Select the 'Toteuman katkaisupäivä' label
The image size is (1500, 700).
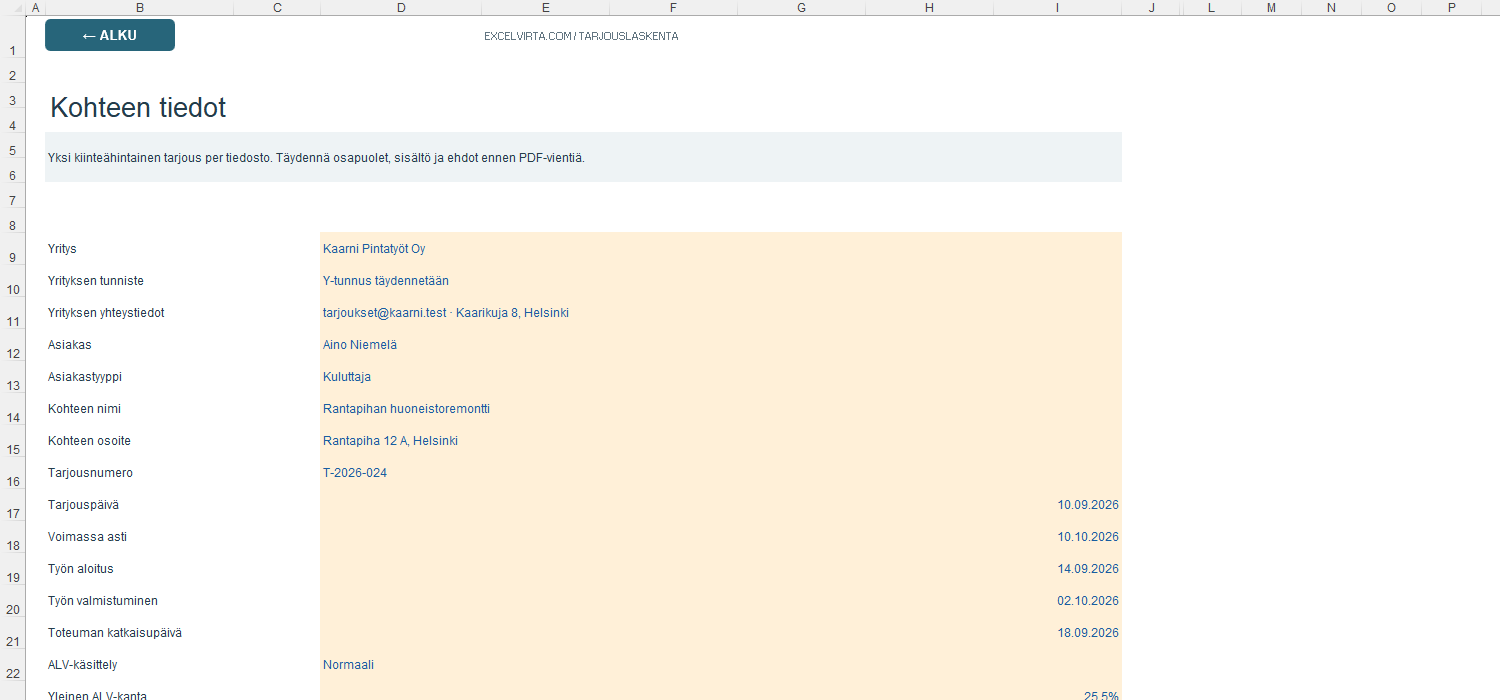click(115, 633)
